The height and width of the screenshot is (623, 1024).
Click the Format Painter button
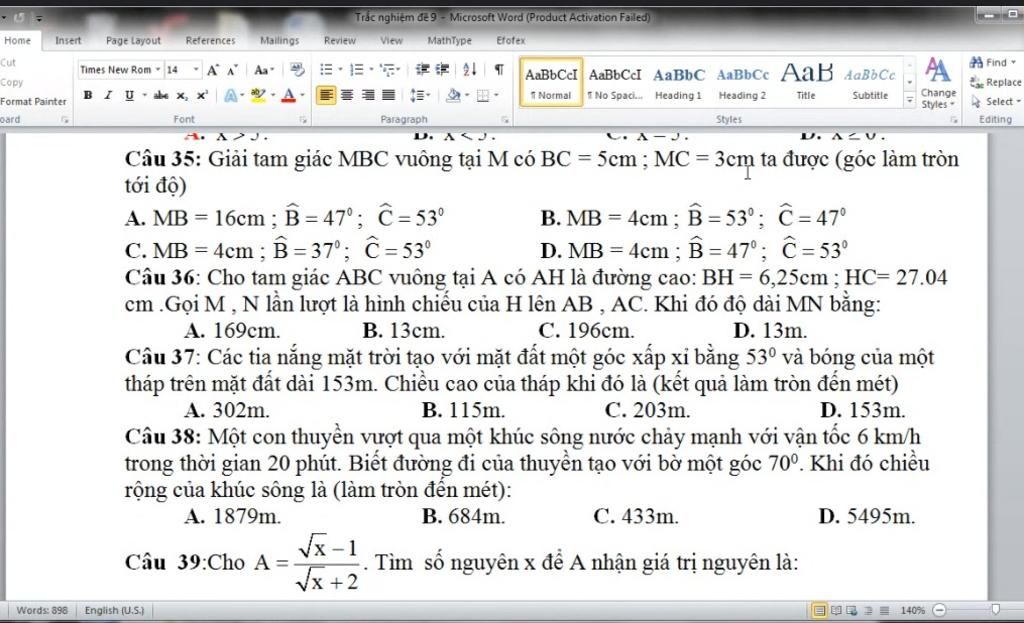click(33, 102)
